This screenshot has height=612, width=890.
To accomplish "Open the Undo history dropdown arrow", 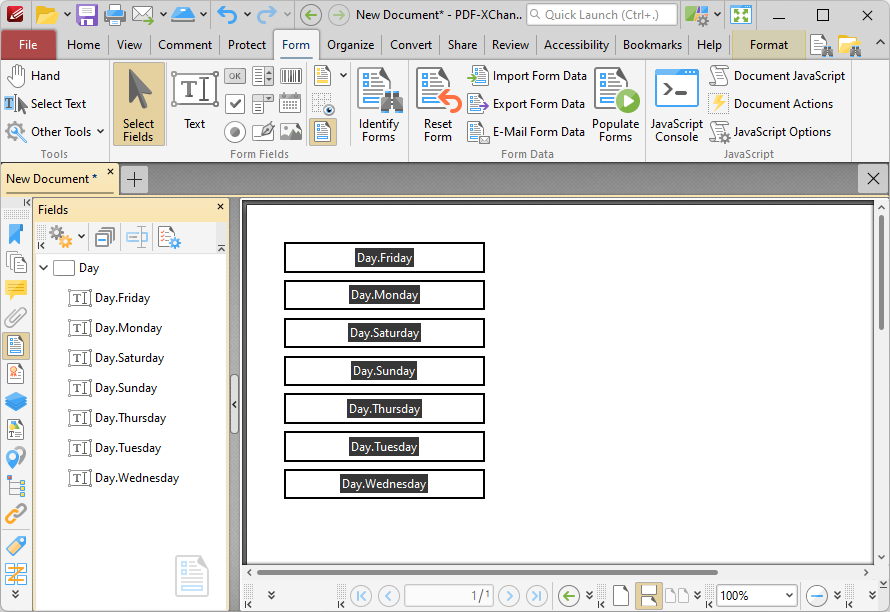I will [x=247, y=15].
